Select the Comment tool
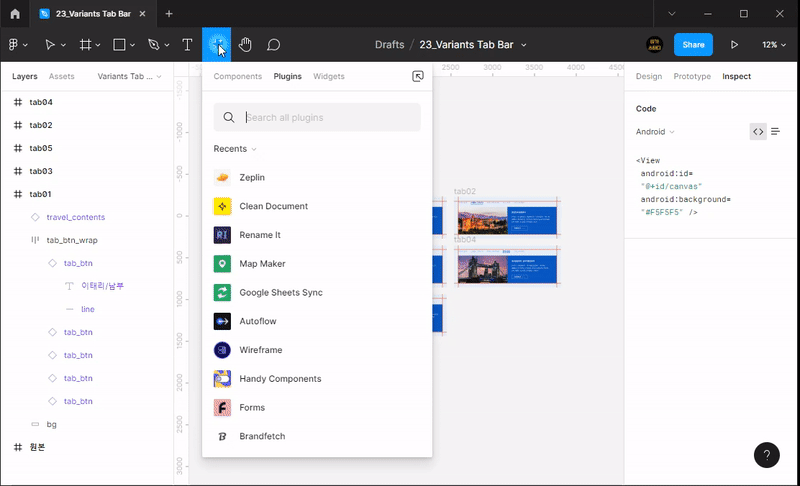This screenshot has width=800, height=486. coord(273,45)
